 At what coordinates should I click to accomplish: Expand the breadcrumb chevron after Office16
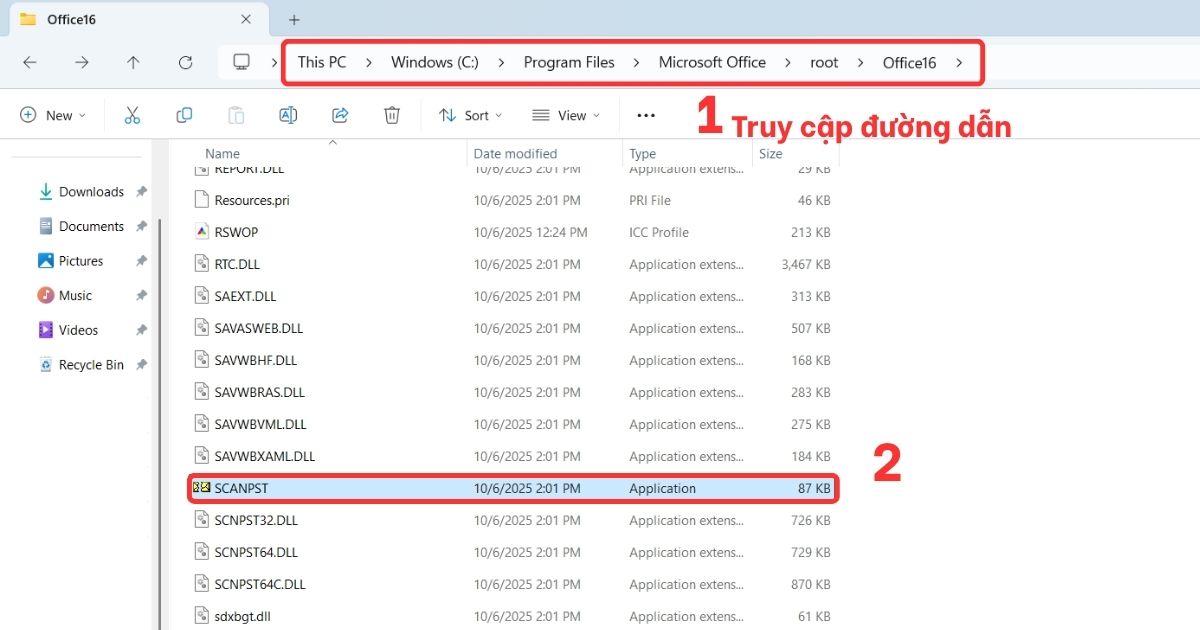[958, 62]
